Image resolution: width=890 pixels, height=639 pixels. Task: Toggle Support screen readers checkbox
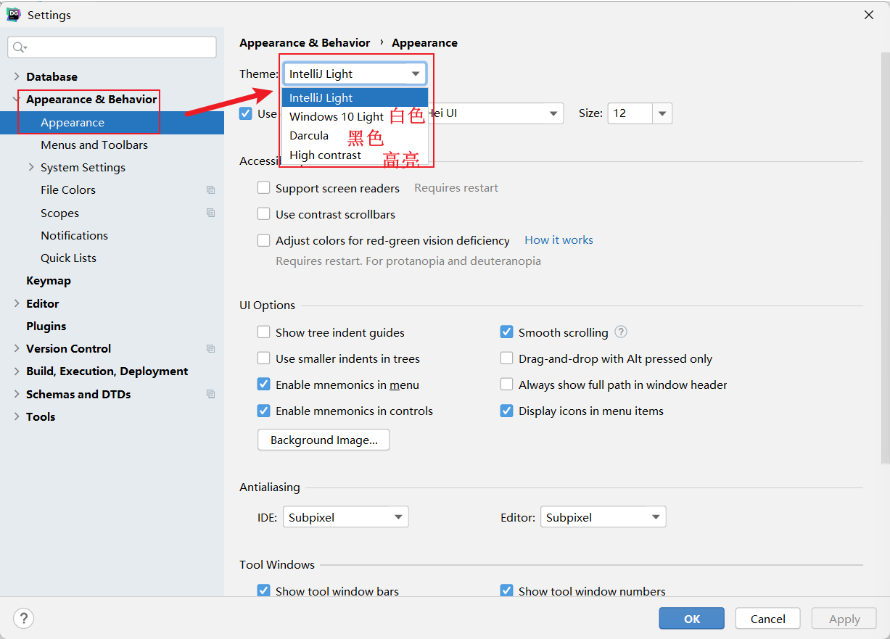click(263, 188)
